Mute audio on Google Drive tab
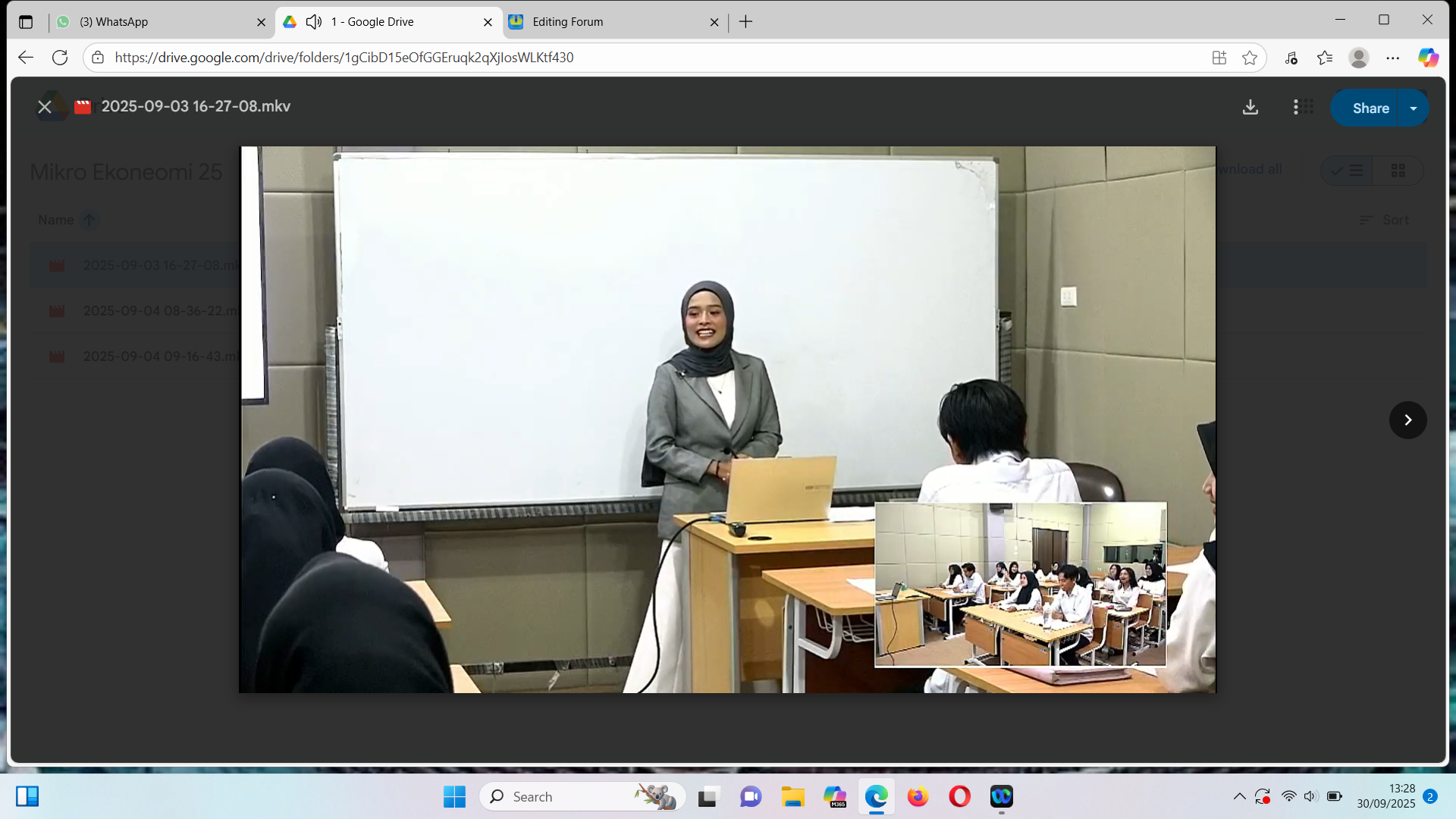1456x819 pixels. 314,22
